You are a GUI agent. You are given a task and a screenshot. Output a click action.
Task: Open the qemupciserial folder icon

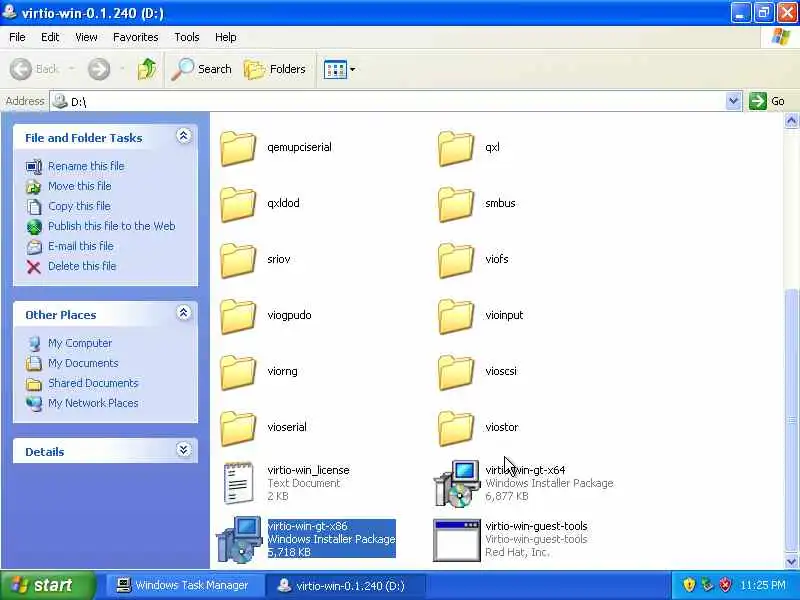pyautogui.click(x=238, y=148)
